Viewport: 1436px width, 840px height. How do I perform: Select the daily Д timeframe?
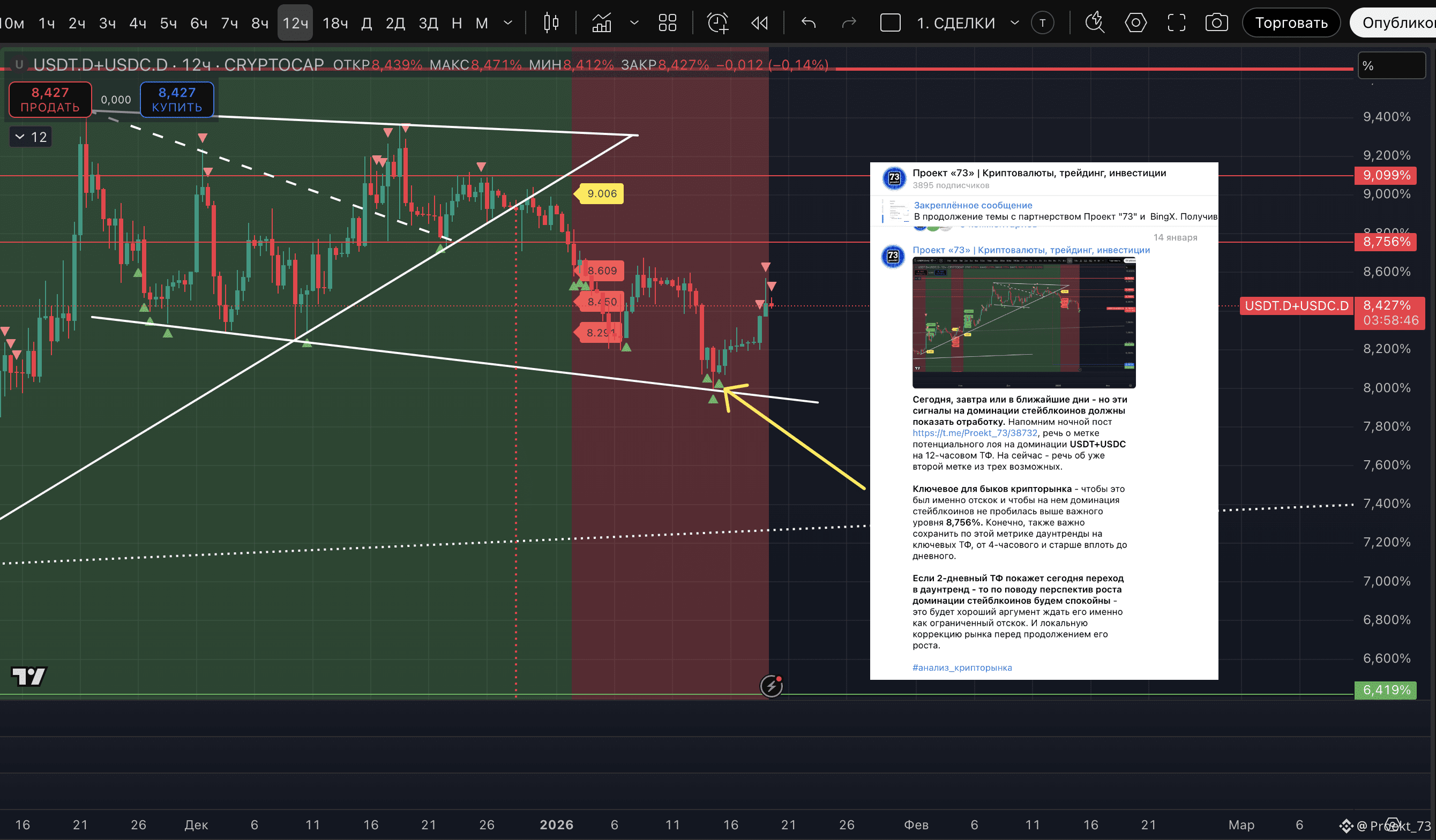coord(367,23)
